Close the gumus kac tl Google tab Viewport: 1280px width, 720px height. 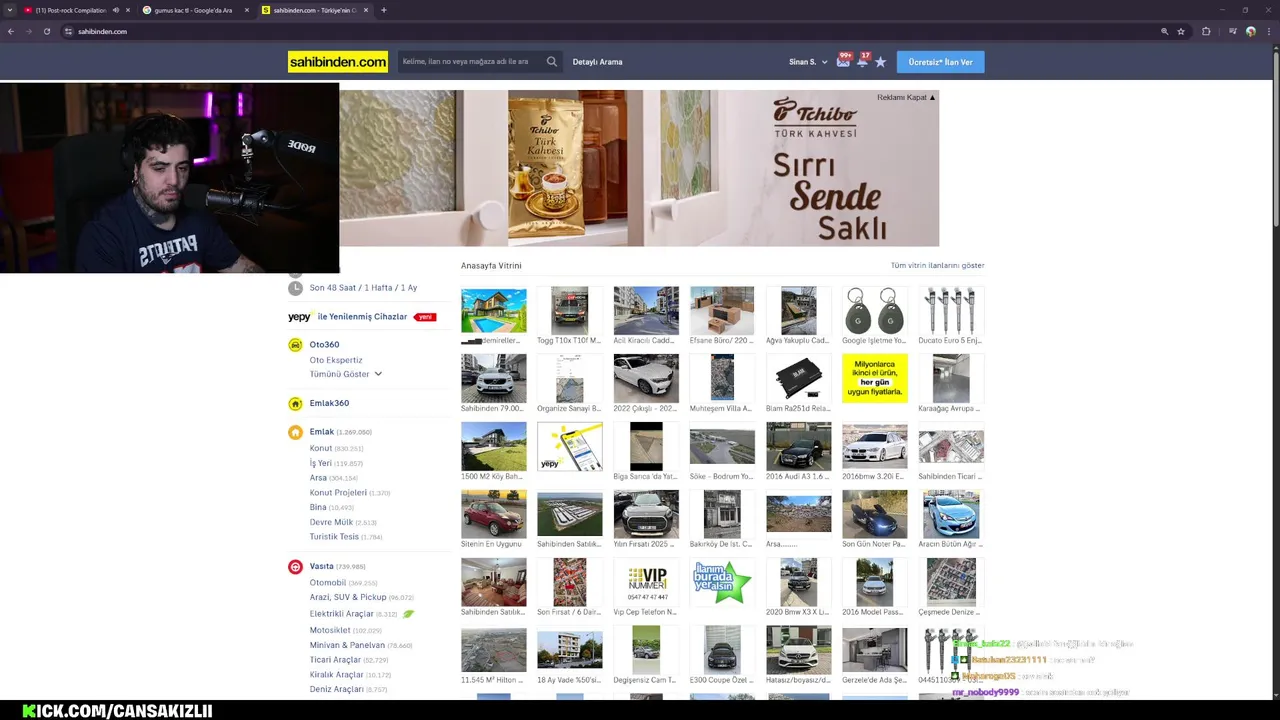coord(246,10)
